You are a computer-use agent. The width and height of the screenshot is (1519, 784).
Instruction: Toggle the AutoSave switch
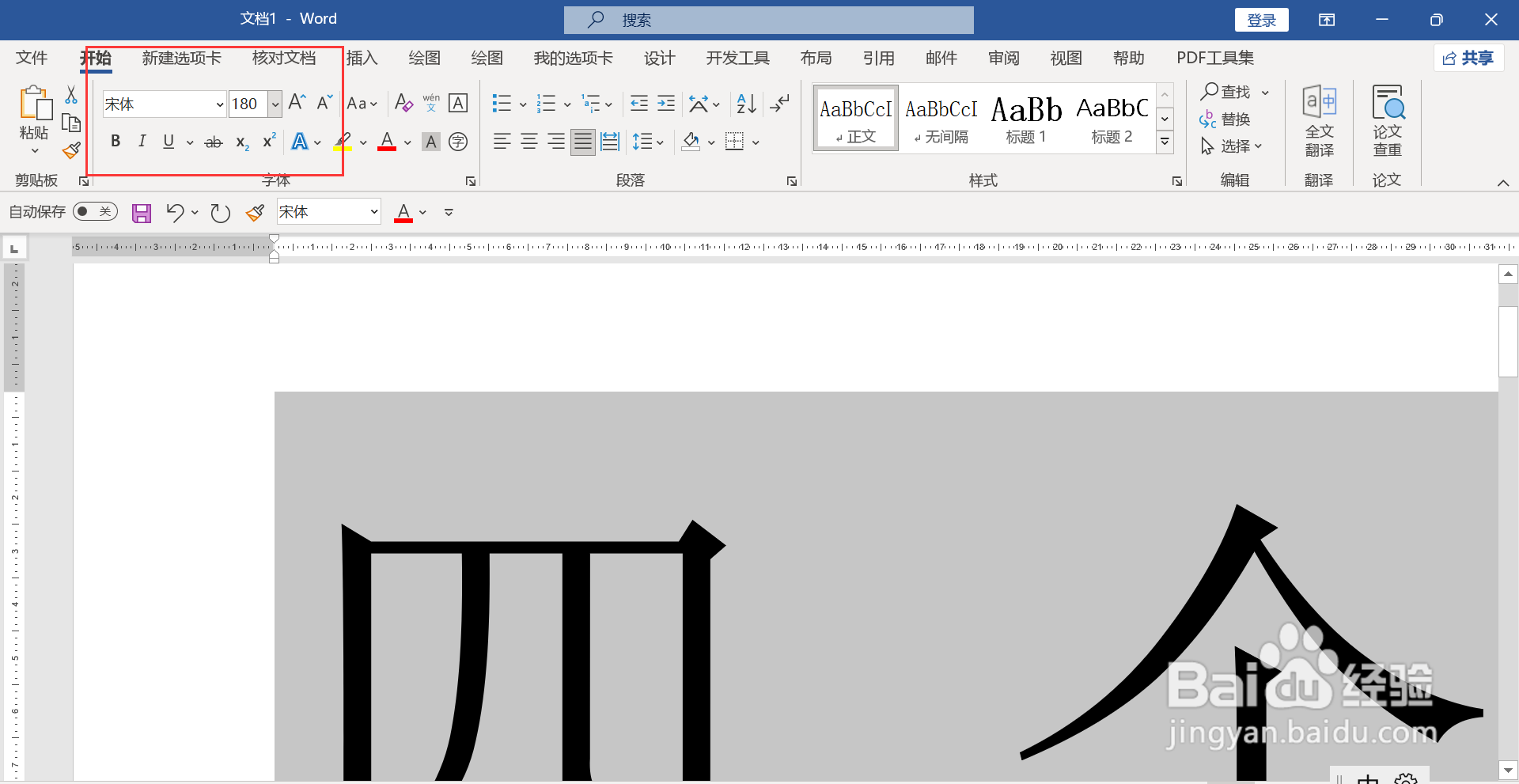[x=95, y=211]
